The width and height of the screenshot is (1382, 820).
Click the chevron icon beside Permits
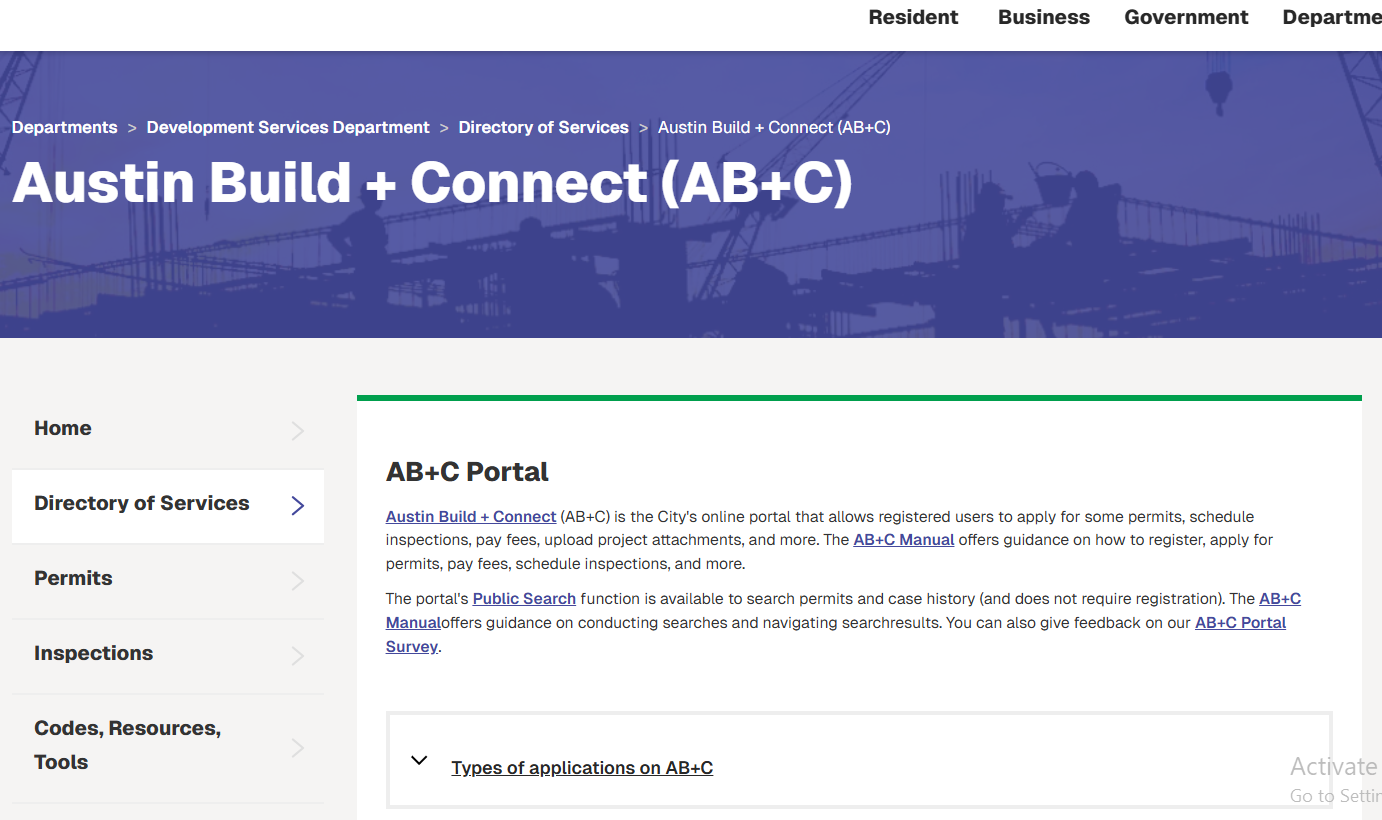pyautogui.click(x=298, y=581)
